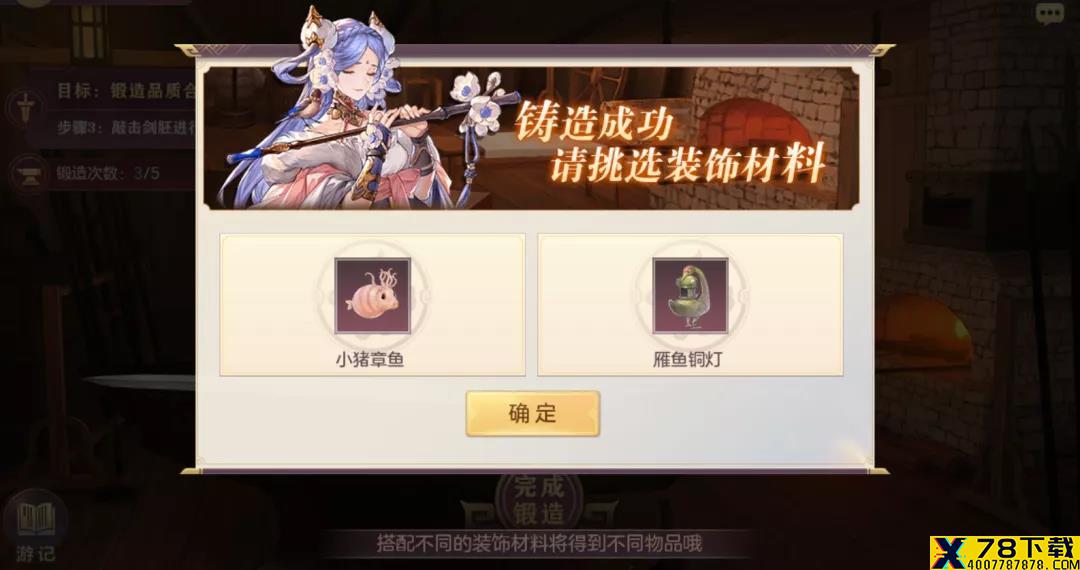Viewport: 1080px width, 570px height.
Task: Click the 雁鱼铜灯 label text
Action: pos(687,359)
